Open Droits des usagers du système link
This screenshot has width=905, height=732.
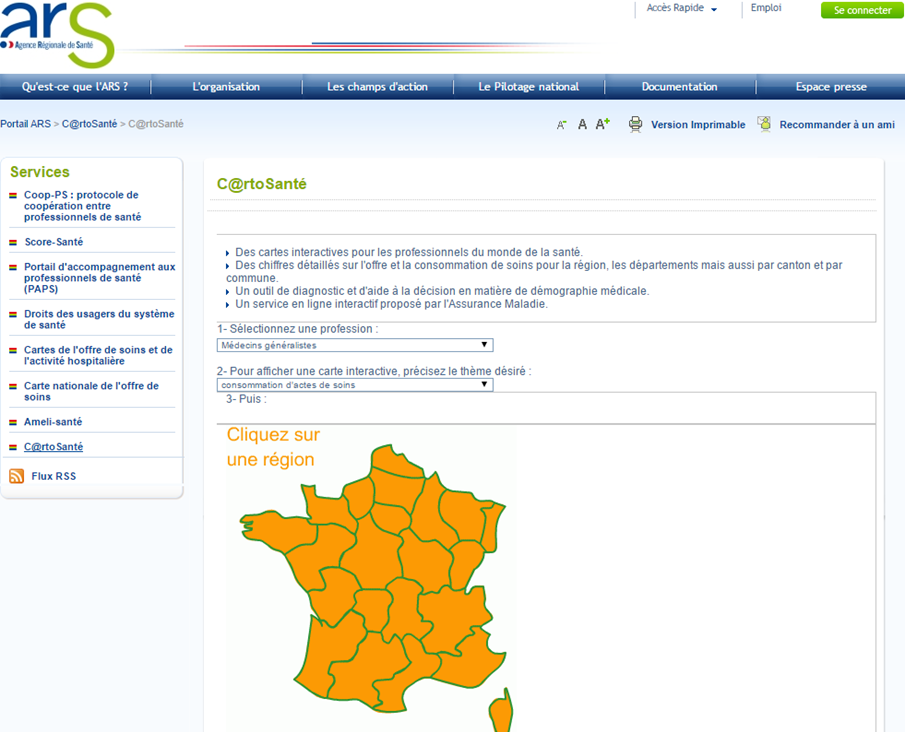(99, 319)
